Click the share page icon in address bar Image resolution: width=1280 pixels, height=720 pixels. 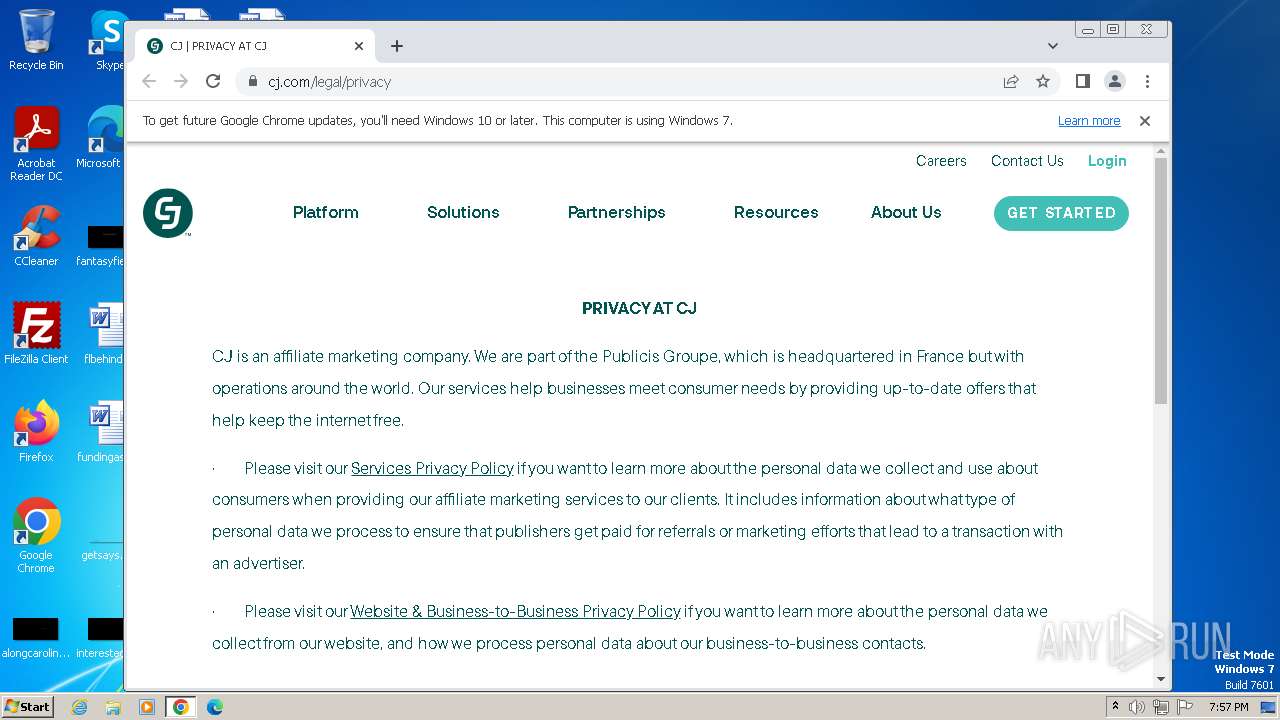pos(1011,81)
